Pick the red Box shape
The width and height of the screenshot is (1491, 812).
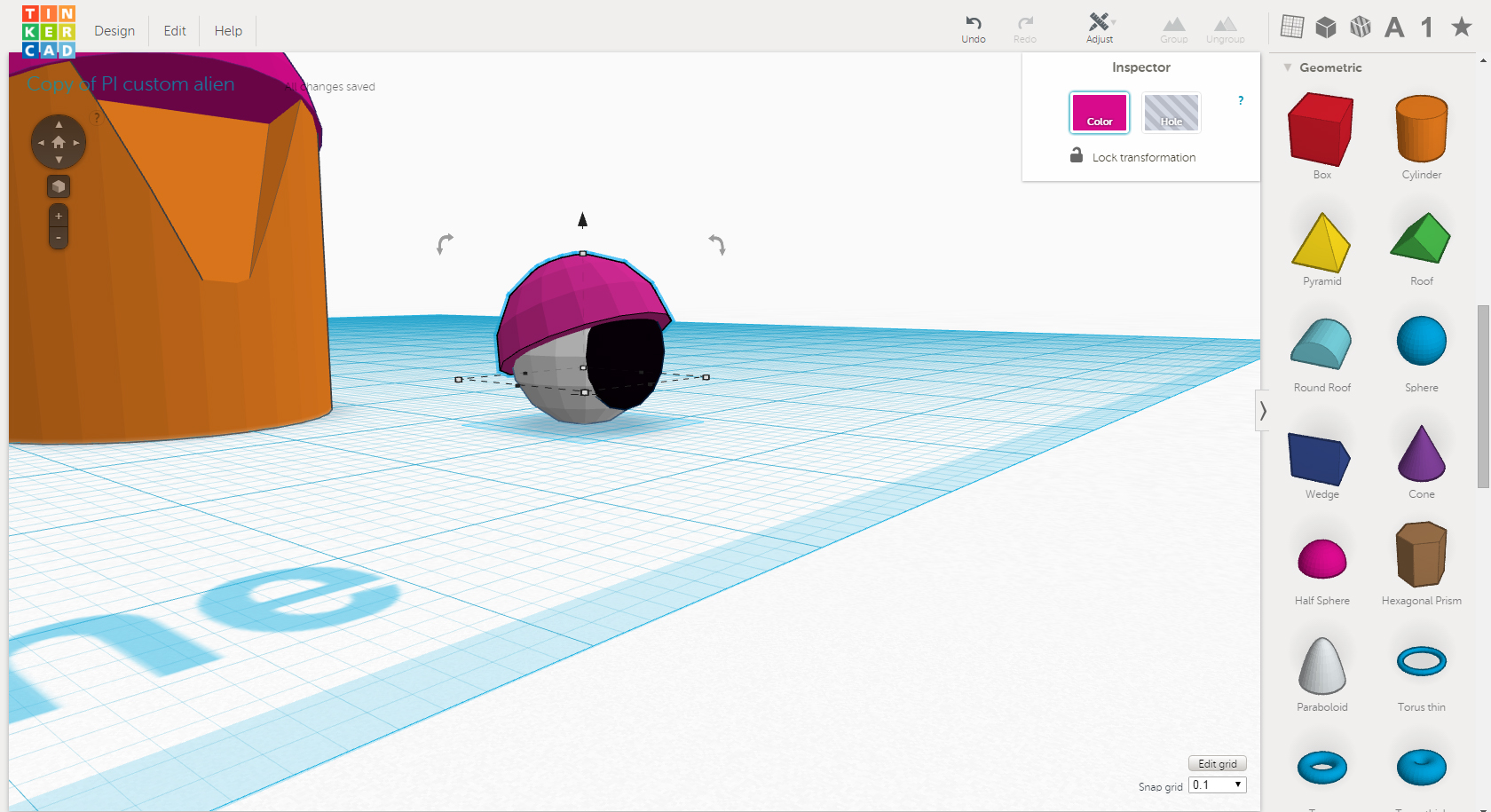click(x=1321, y=130)
